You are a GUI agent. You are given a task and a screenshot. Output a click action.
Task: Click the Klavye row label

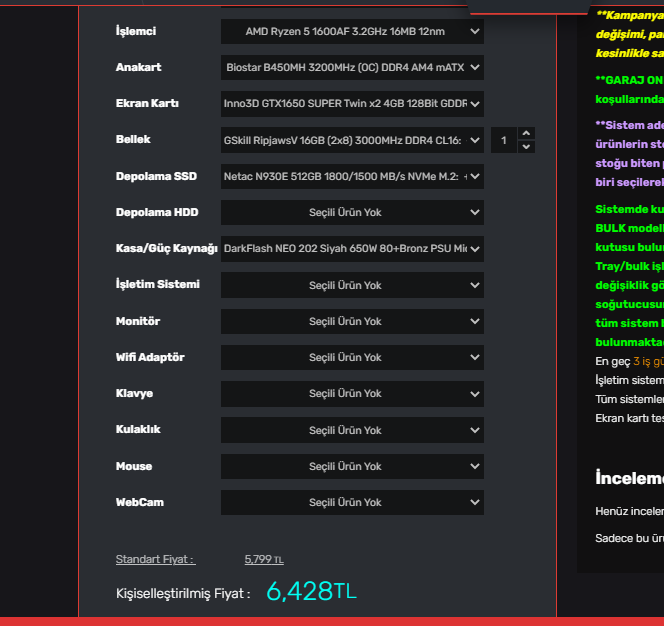tap(134, 393)
